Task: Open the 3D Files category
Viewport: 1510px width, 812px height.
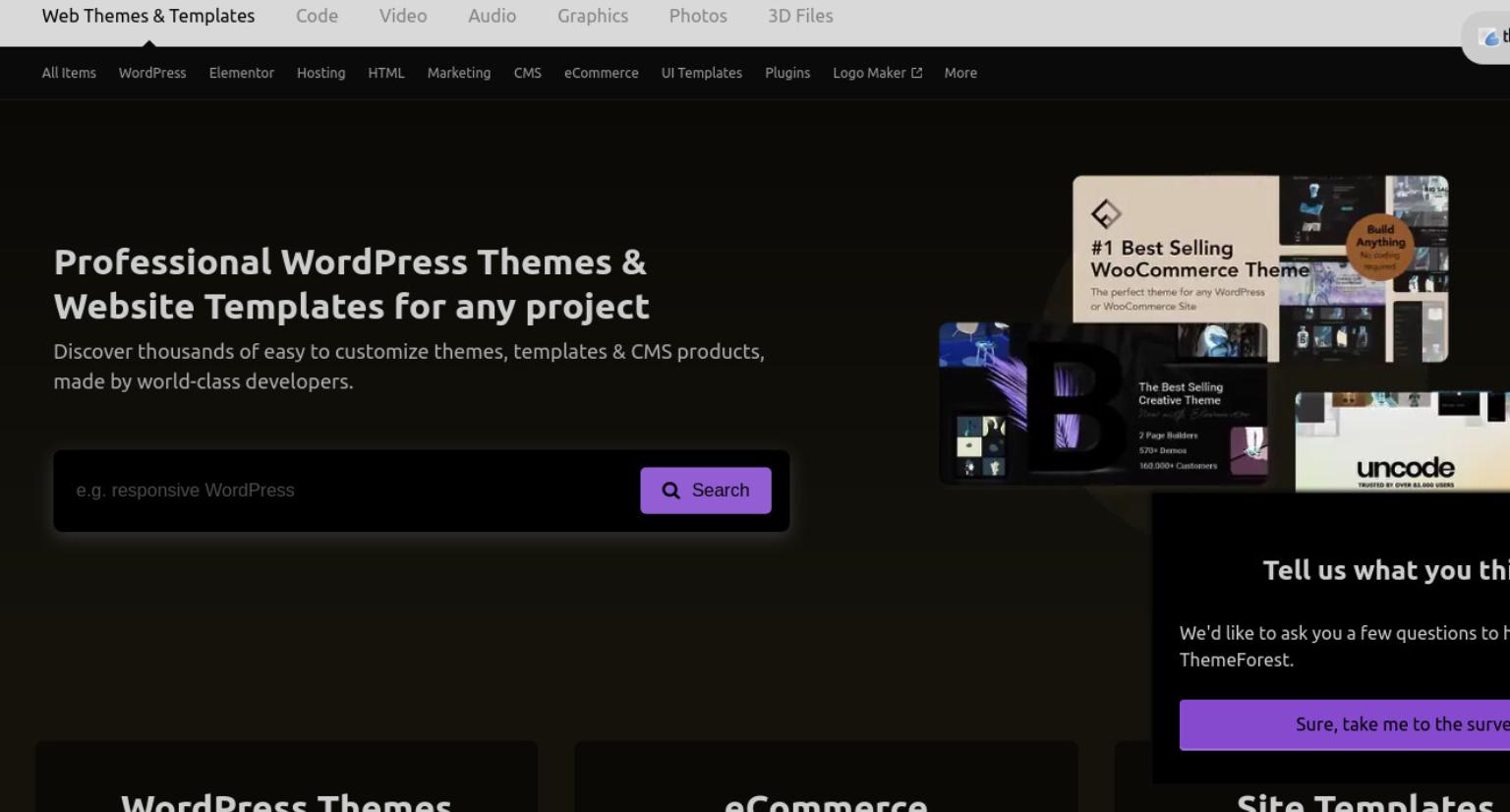Action: pyautogui.click(x=800, y=16)
